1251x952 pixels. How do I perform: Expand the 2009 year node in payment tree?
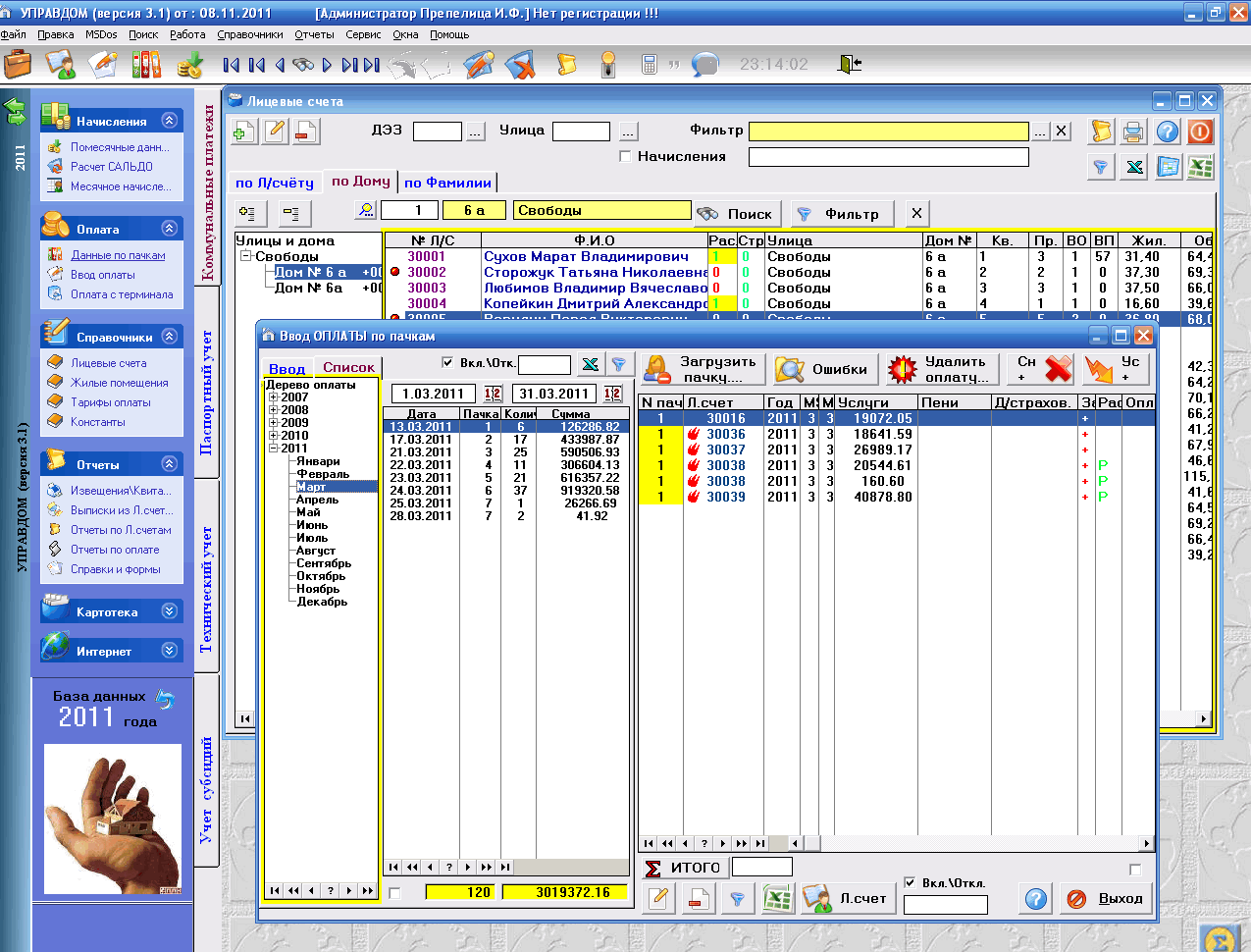click(274, 423)
